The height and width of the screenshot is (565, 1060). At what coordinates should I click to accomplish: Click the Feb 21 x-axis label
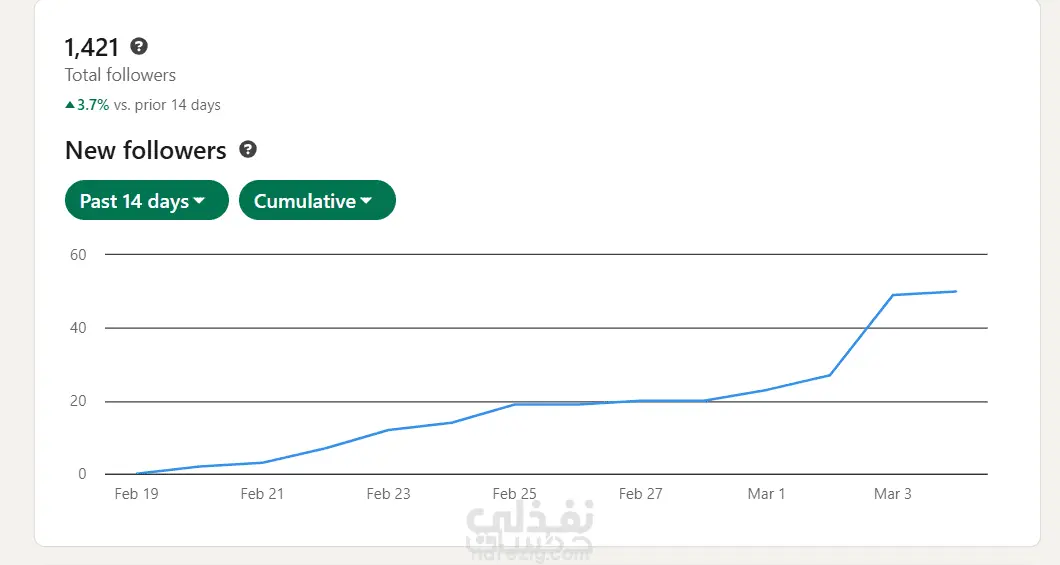click(262, 494)
